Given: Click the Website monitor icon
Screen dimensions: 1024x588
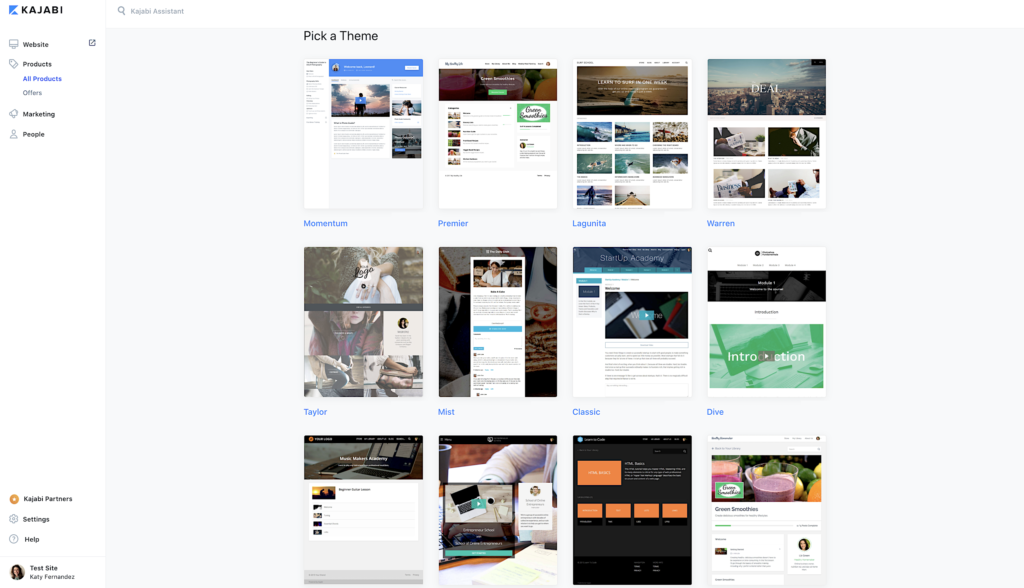Looking at the screenshot, I should 14,44.
